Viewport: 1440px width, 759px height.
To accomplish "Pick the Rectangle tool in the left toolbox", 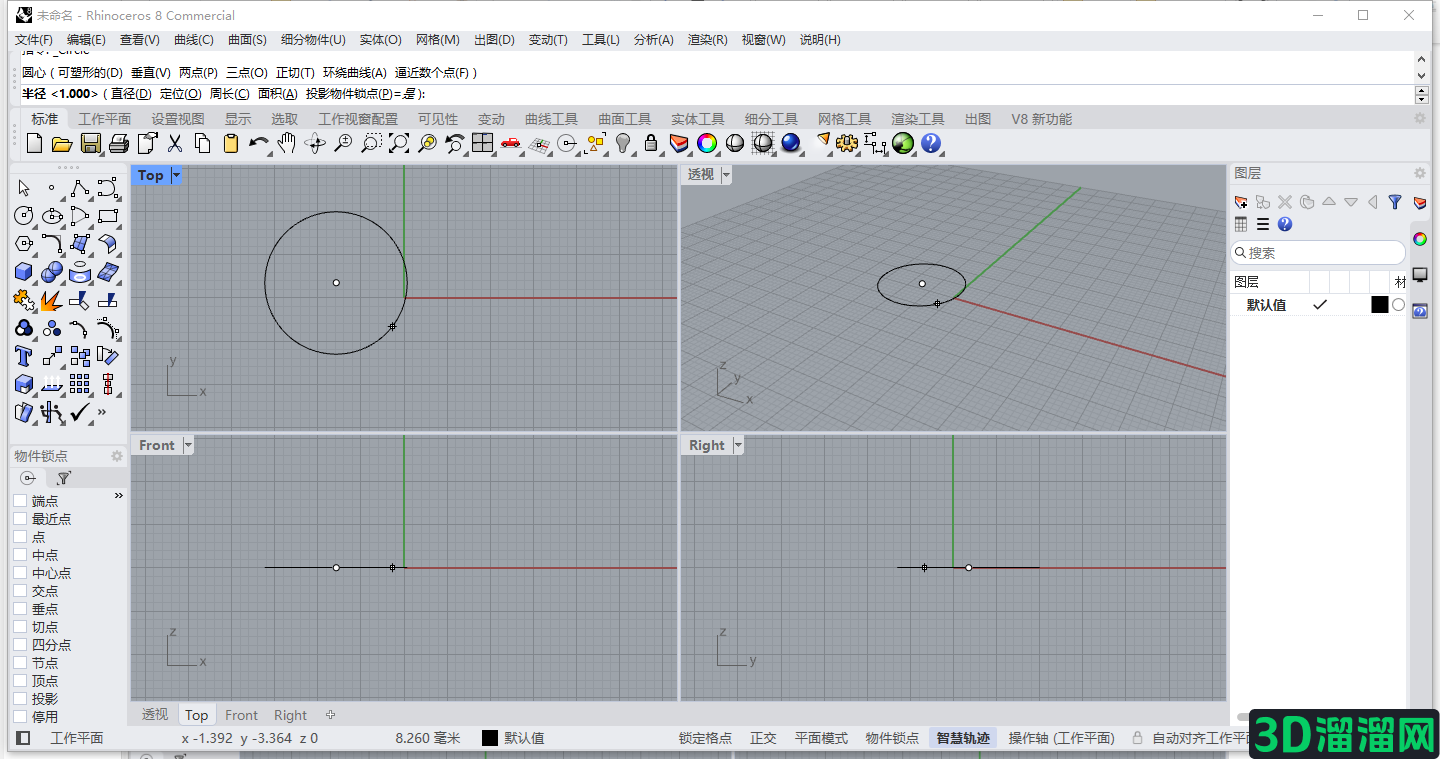I will [108, 216].
